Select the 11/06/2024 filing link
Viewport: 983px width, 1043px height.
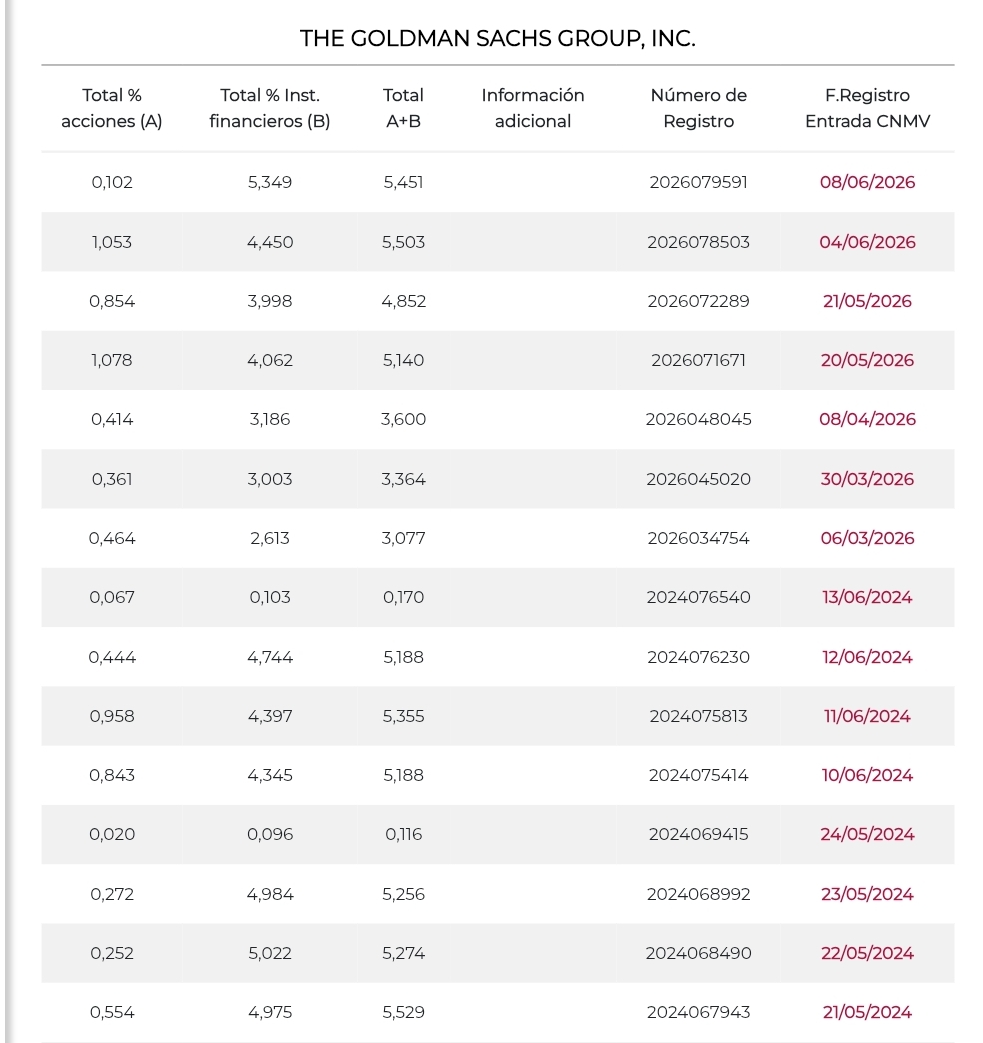[x=867, y=716]
